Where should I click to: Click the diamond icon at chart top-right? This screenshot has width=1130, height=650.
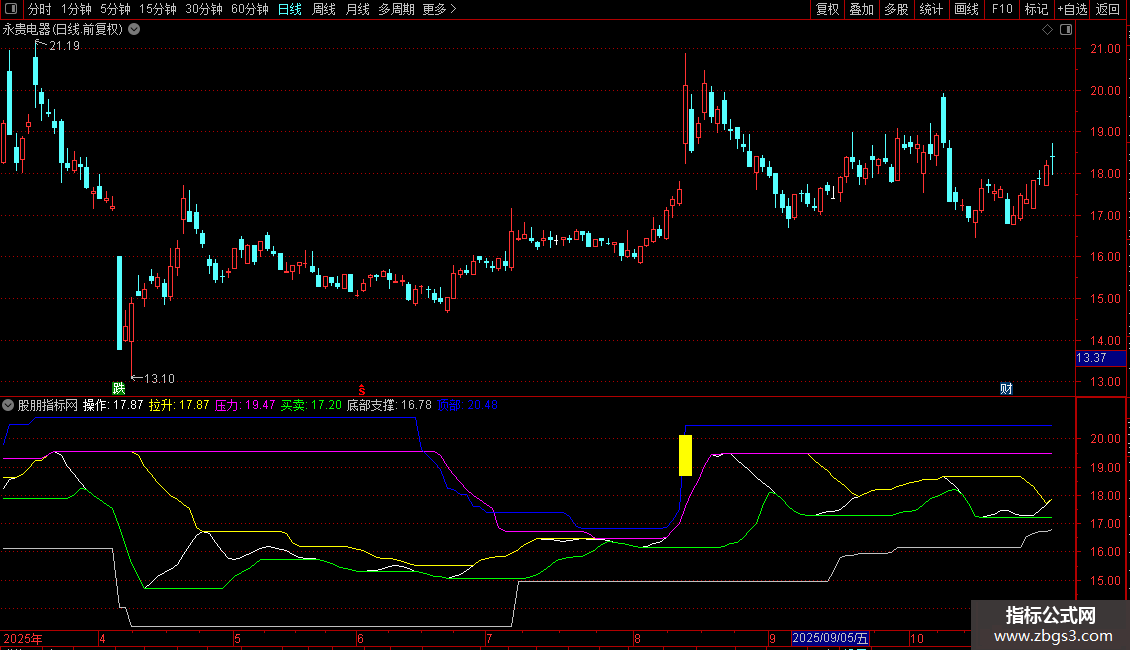tap(1047, 30)
